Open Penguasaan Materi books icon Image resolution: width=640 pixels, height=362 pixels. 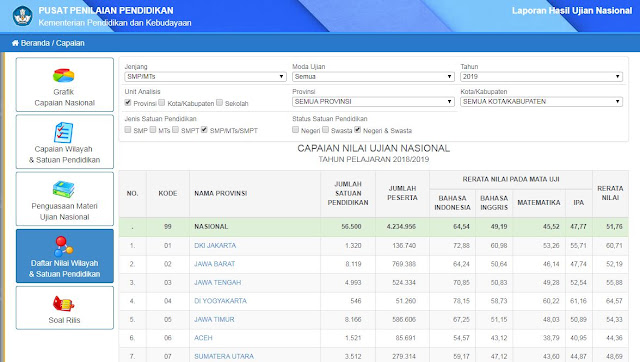pos(64,189)
